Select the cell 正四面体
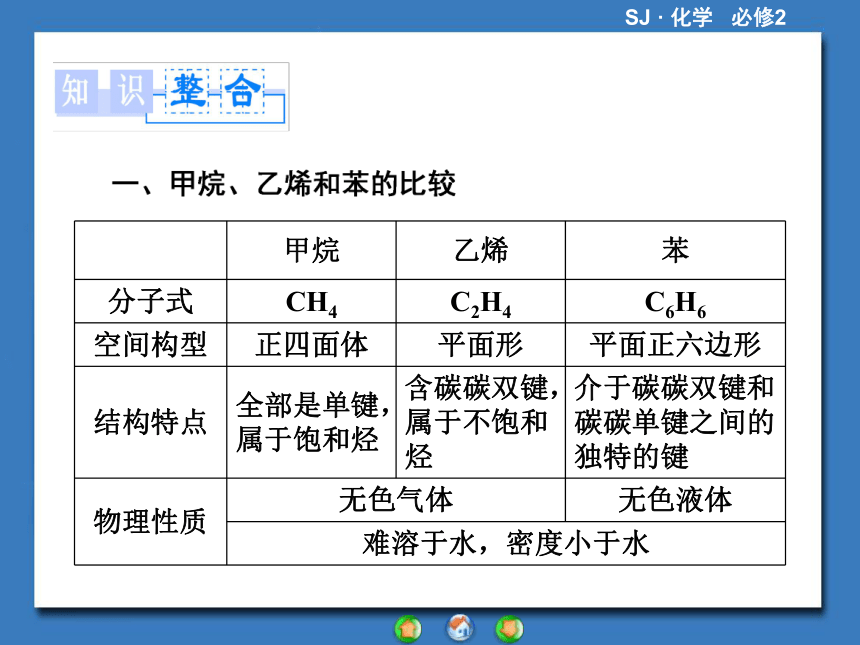Screen dimensions: 860x645 312,345
